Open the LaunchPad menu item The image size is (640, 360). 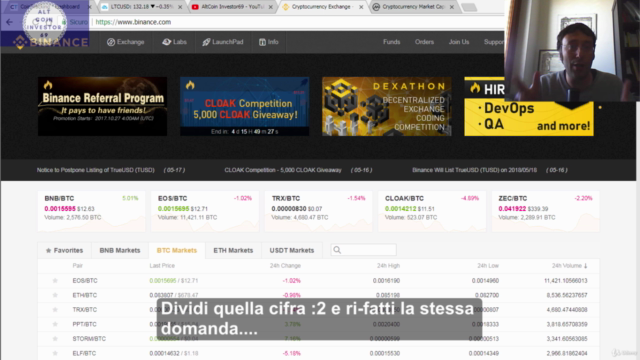[223, 42]
